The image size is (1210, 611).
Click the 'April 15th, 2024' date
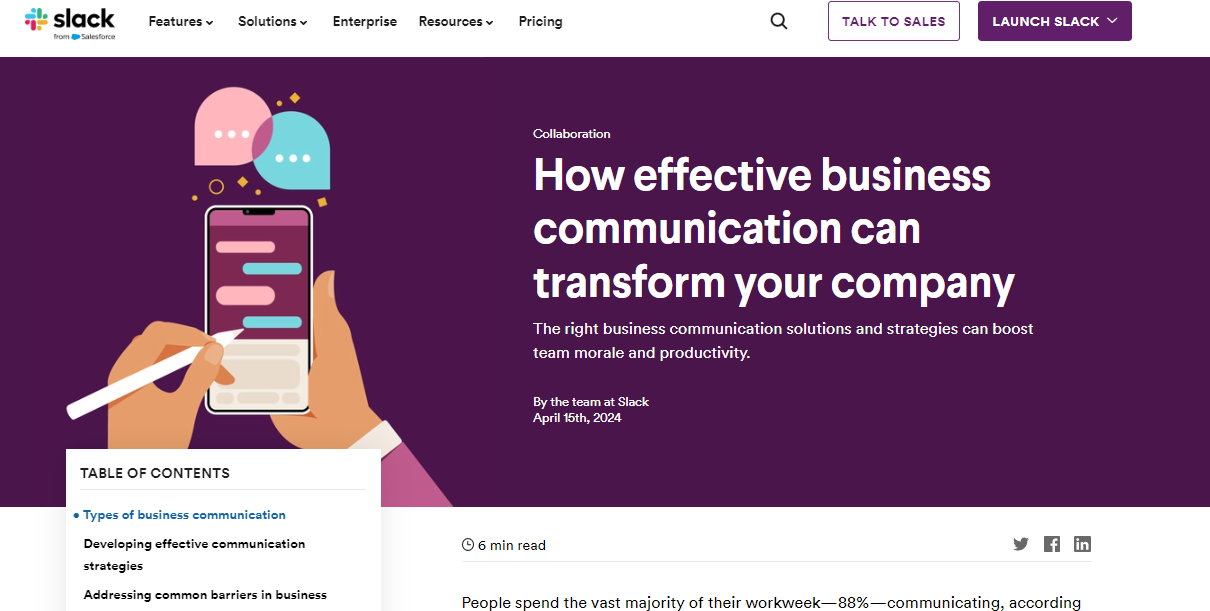[x=577, y=418]
